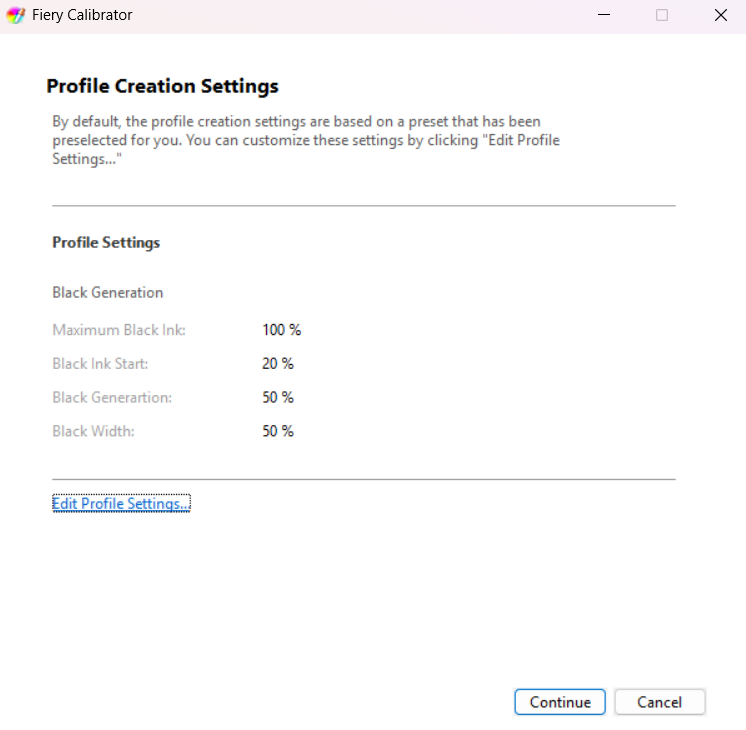
Task: Click the Maximum Black Ink label
Action: [x=119, y=330]
